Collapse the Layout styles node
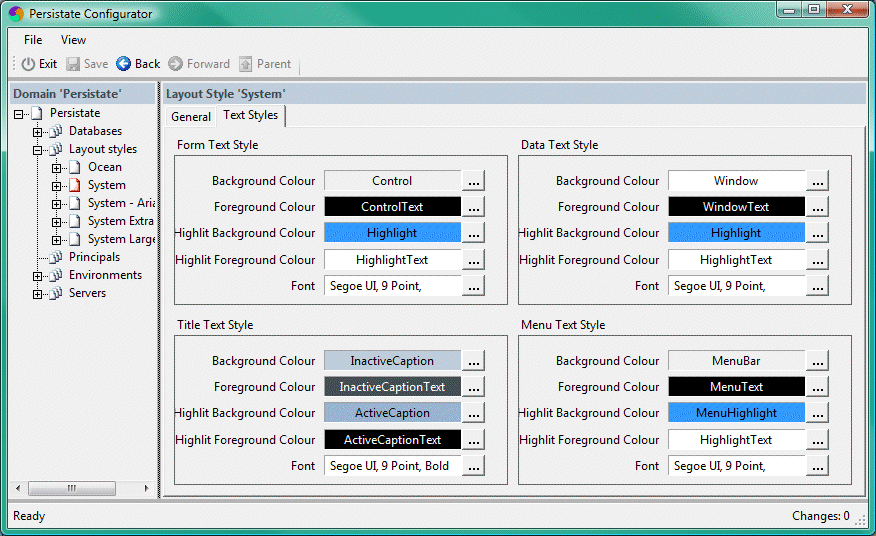The width and height of the screenshot is (876, 536). click(x=37, y=150)
